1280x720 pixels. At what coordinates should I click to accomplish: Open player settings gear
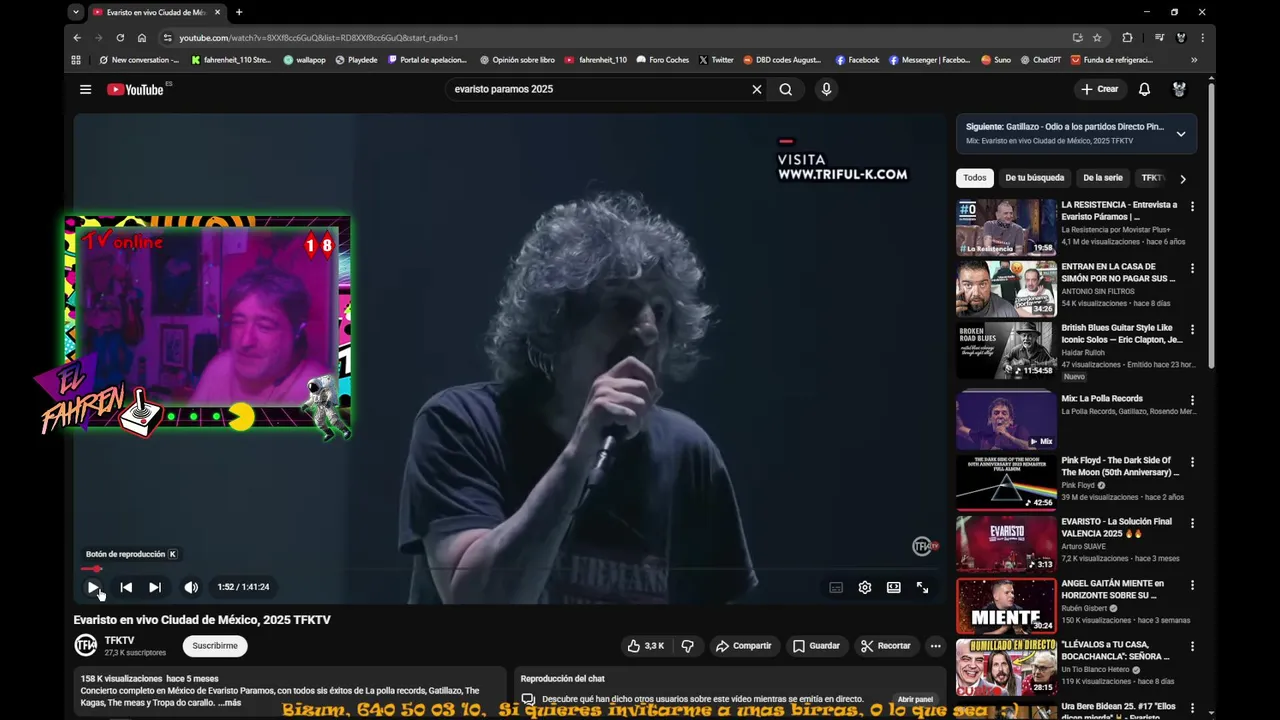[x=865, y=587]
